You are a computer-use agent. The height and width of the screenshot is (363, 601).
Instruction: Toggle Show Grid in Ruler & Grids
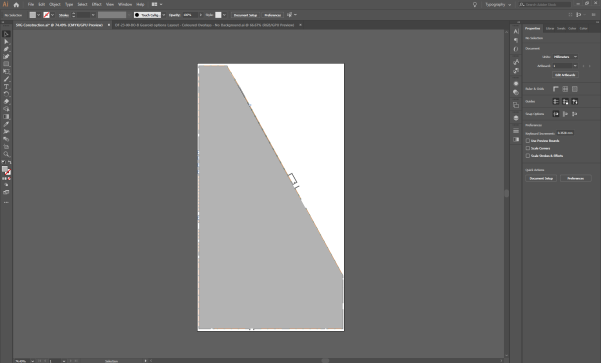point(565,89)
